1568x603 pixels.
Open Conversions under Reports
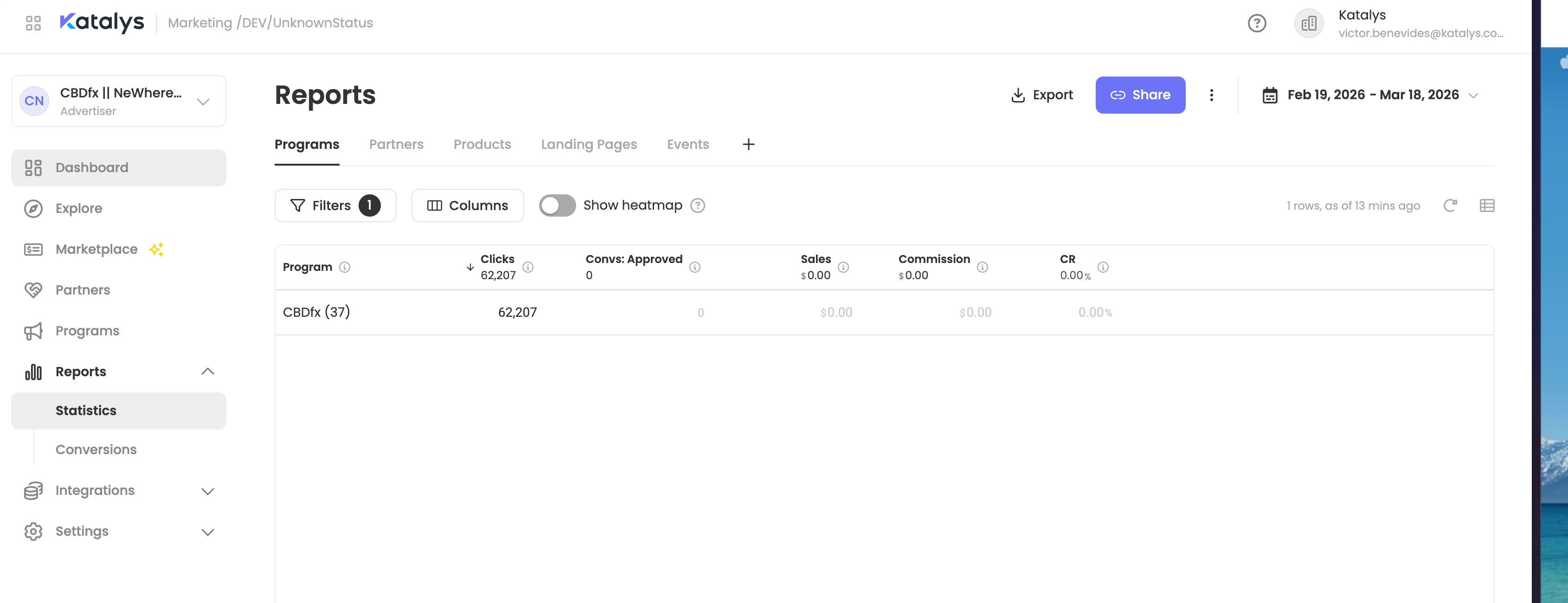pos(119,449)
